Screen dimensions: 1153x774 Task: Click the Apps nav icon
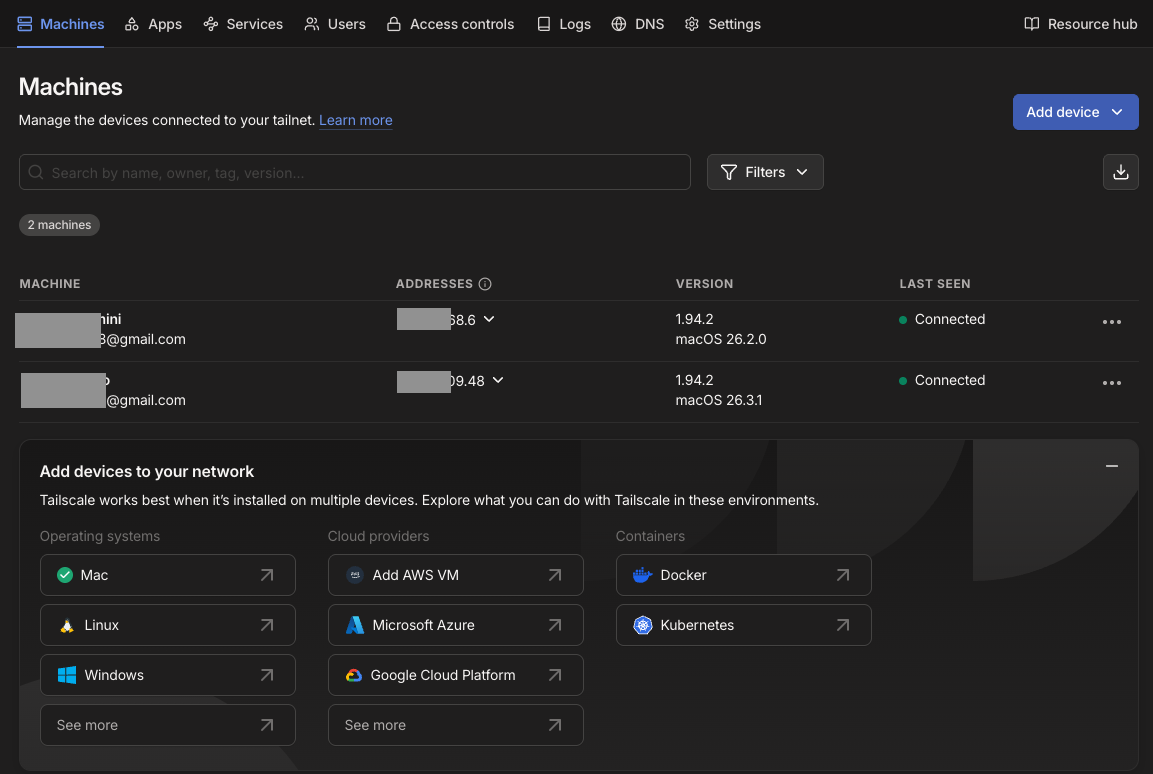(x=132, y=24)
